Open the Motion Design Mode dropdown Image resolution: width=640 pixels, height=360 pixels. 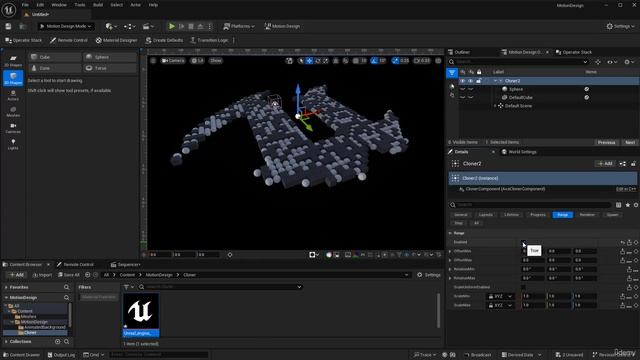pos(65,26)
